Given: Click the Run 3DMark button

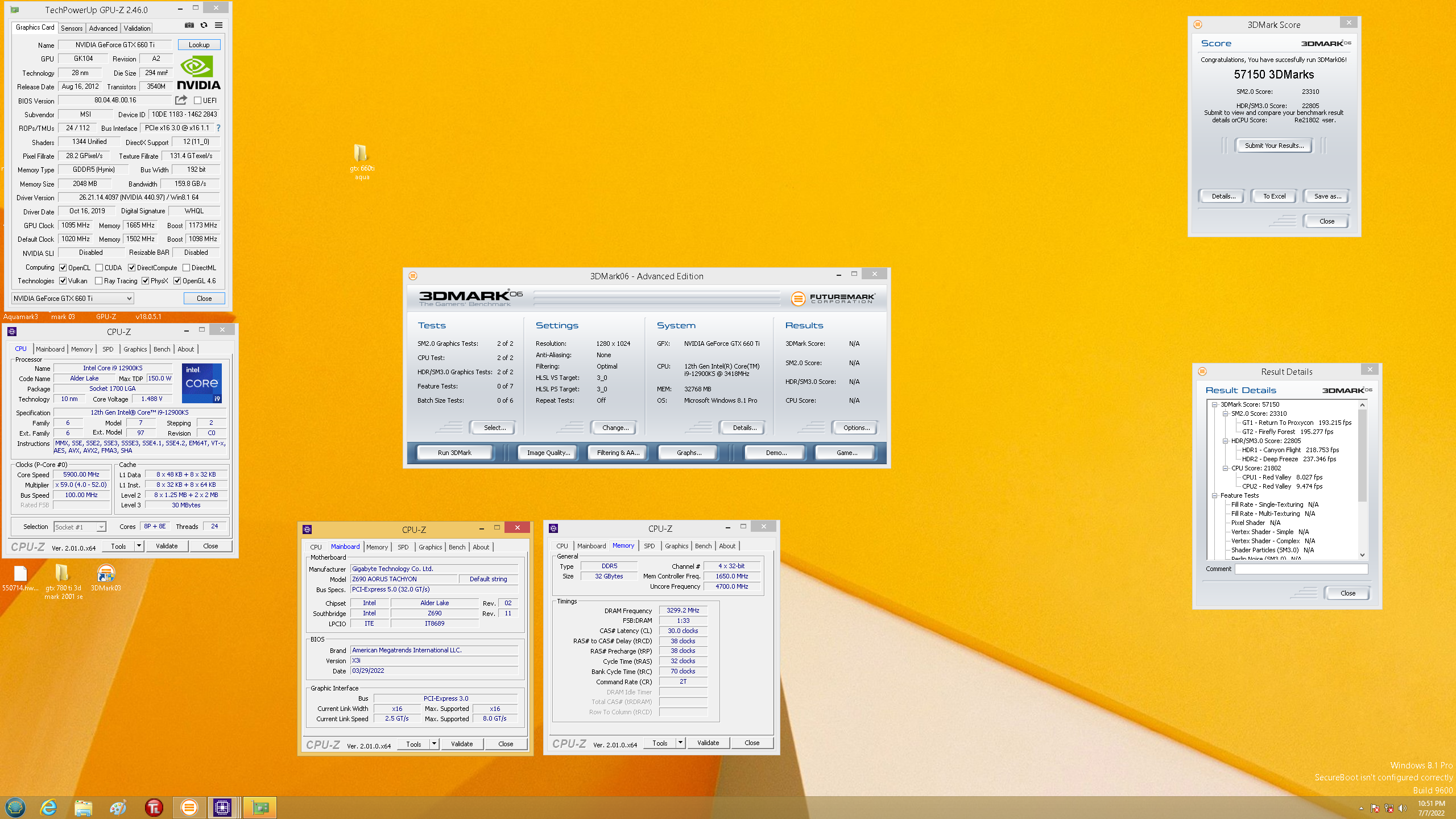Looking at the screenshot, I should (454, 453).
